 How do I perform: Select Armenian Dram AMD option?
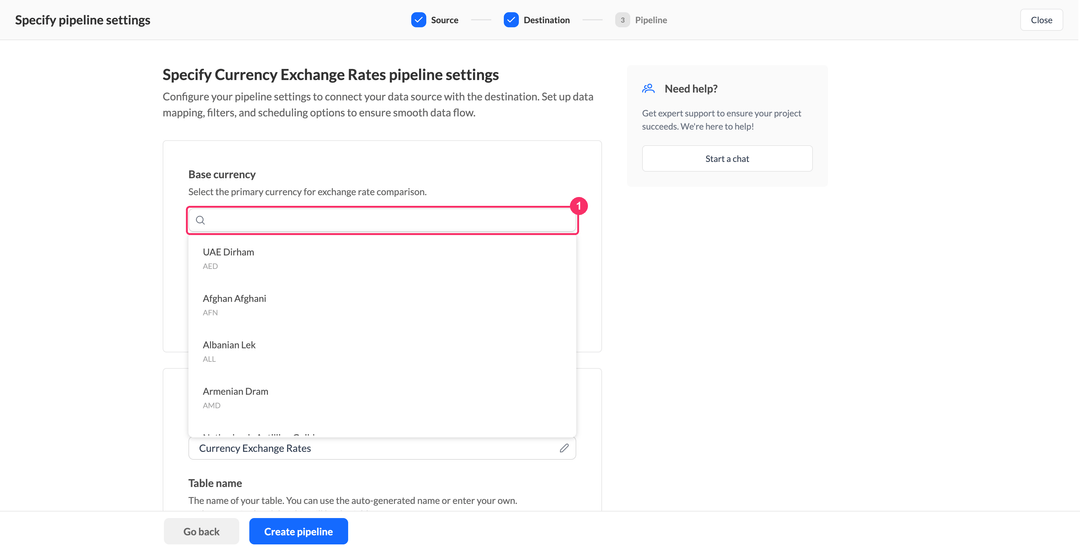point(382,398)
